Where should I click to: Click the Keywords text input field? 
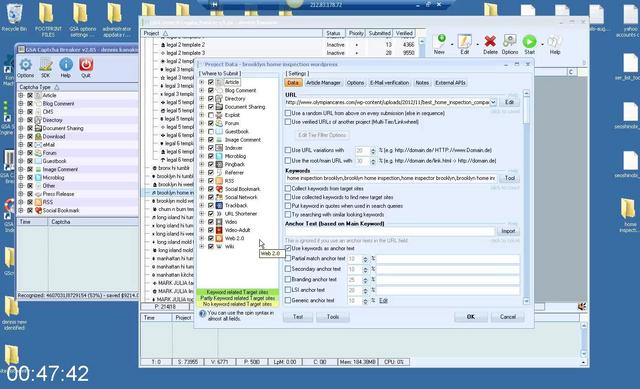391,178
